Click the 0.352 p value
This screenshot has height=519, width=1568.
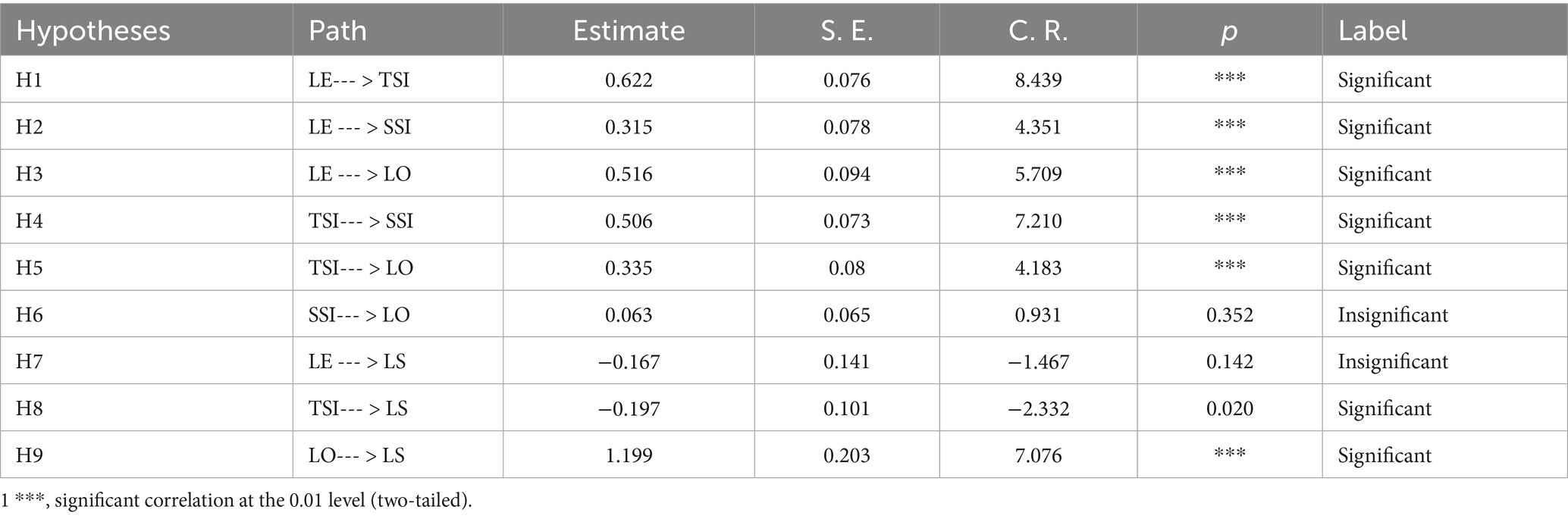point(1229,314)
